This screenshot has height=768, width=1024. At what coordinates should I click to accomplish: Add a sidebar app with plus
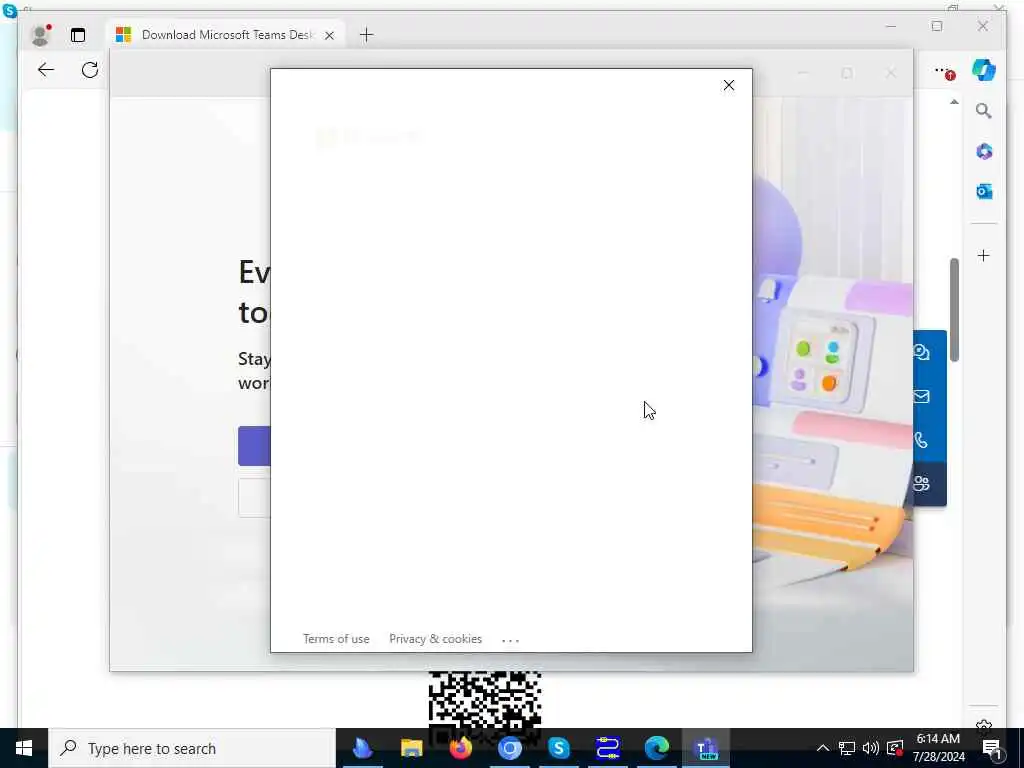pyautogui.click(x=984, y=255)
